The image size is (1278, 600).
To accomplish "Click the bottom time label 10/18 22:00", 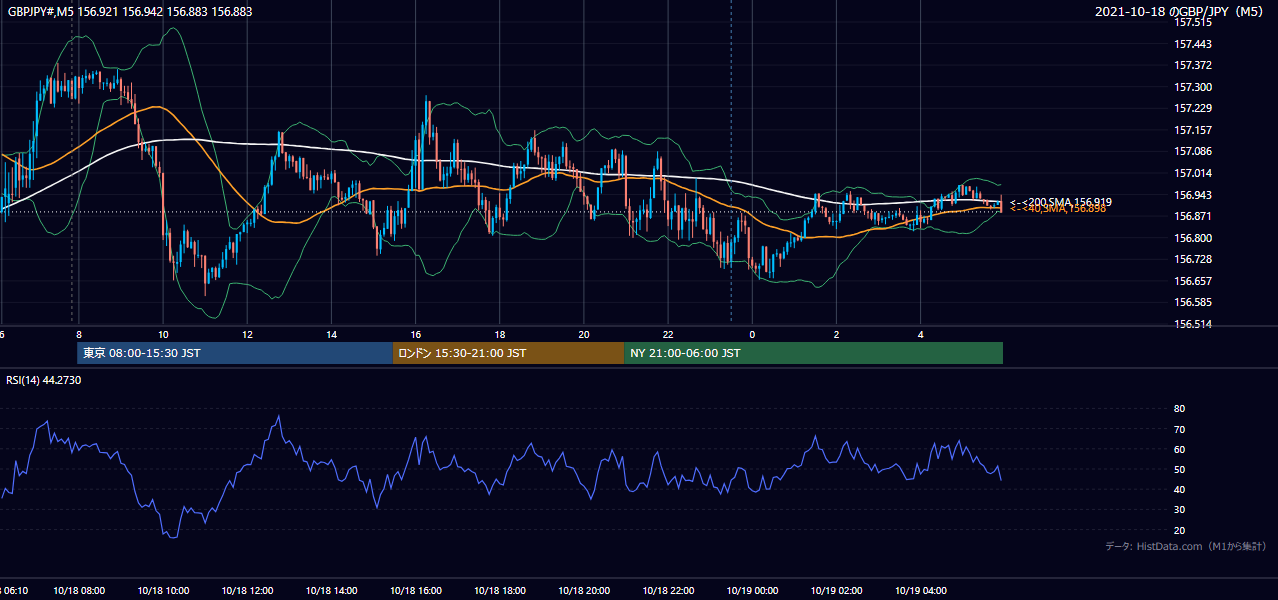I will coord(668,591).
